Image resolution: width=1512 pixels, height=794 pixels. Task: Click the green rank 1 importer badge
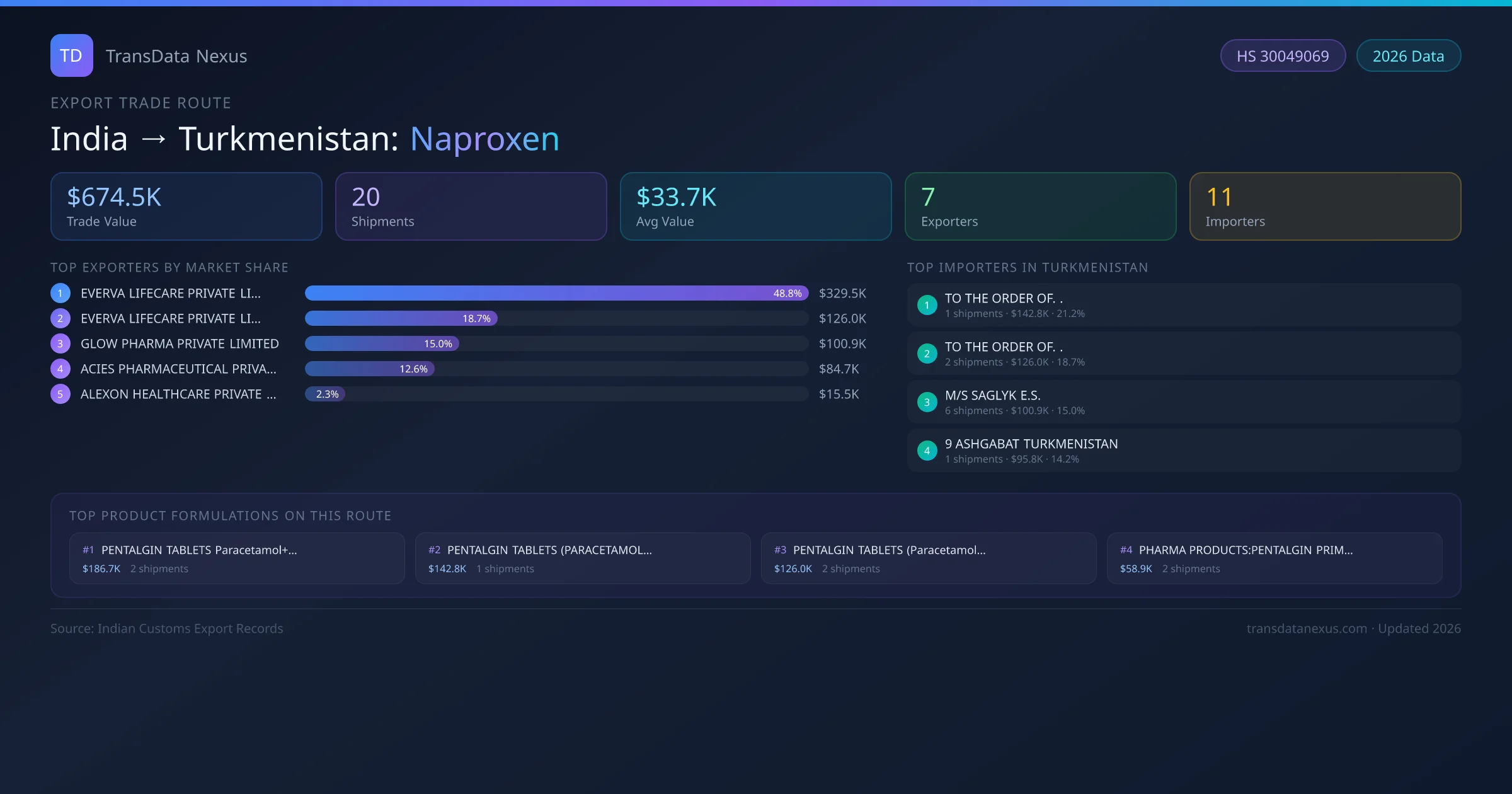click(927, 305)
